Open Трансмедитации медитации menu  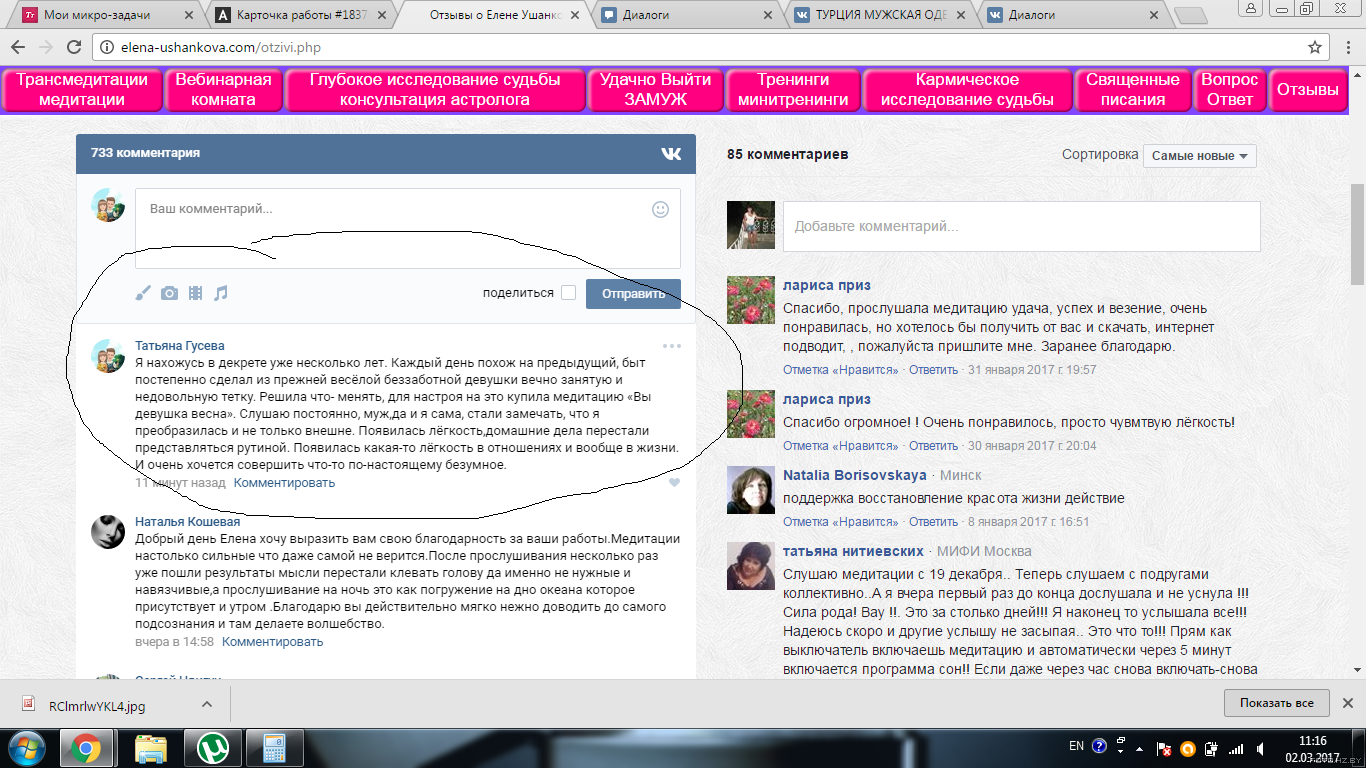(x=82, y=89)
